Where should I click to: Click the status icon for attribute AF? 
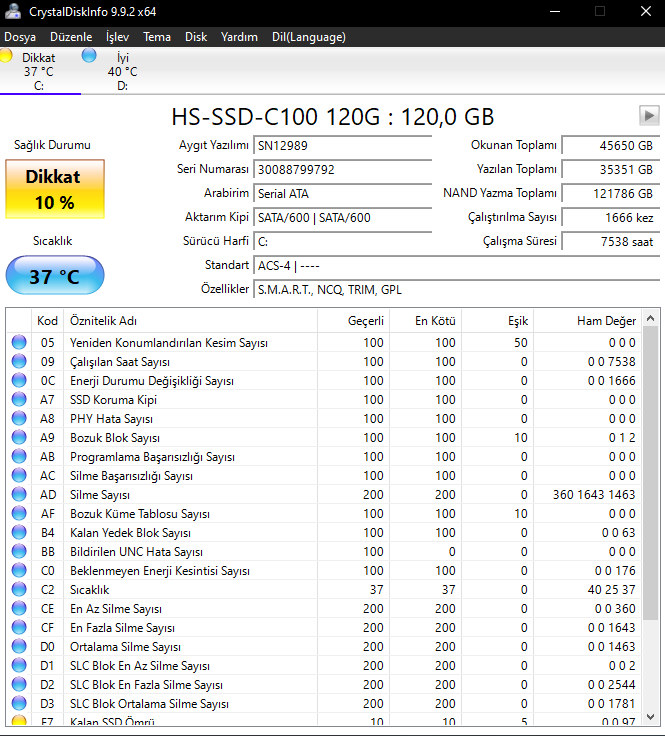click(x=19, y=514)
